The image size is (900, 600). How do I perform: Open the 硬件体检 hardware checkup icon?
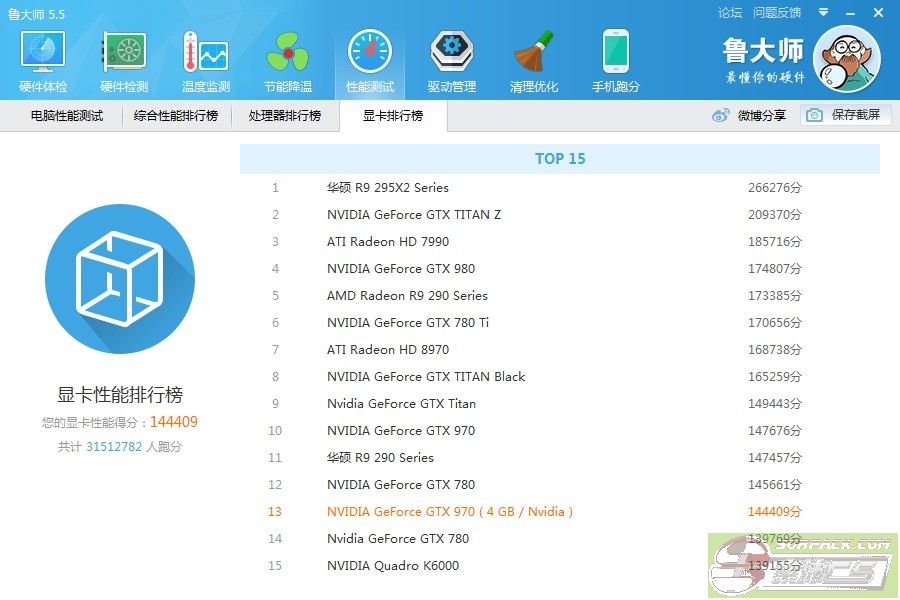(x=42, y=52)
